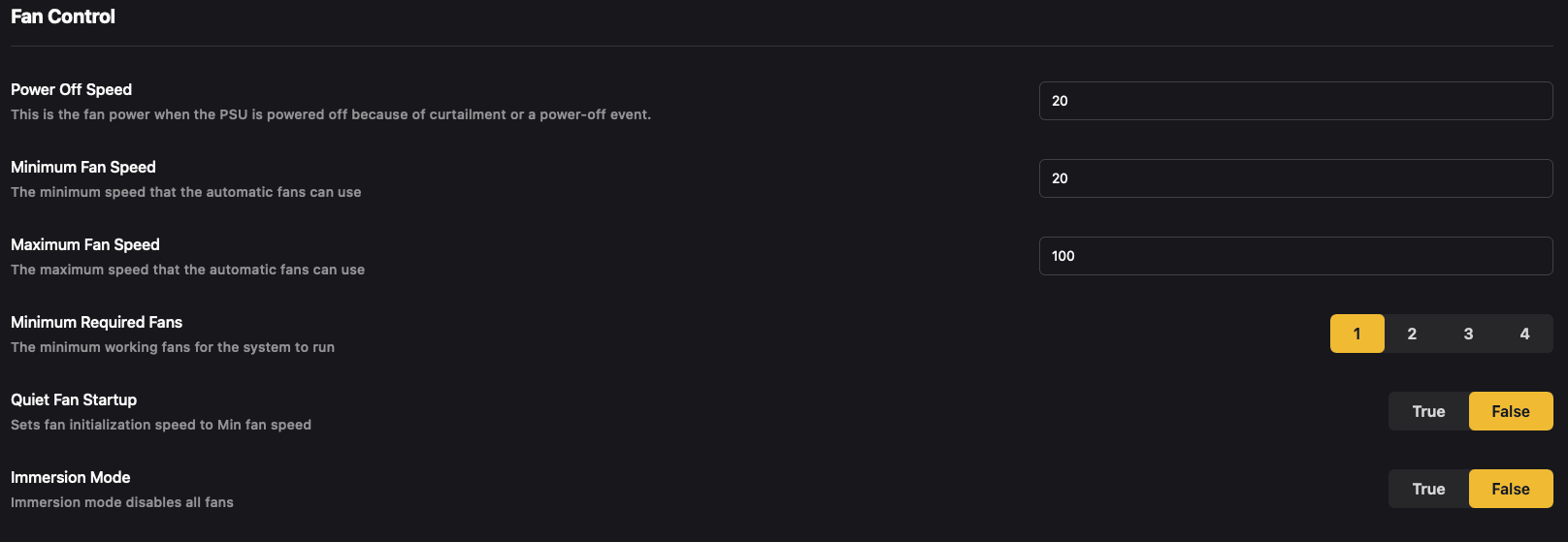Image resolution: width=1568 pixels, height=542 pixels.
Task: Click the Power Off Speed label
Action: click(x=71, y=89)
